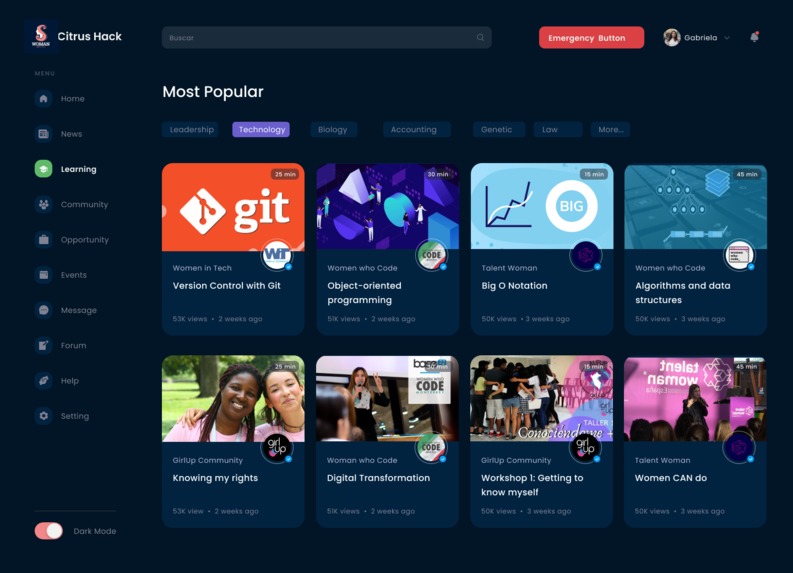Screen dimensions: 793x573
Task: Click '53K views' on Git card
Action: tap(190, 319)
